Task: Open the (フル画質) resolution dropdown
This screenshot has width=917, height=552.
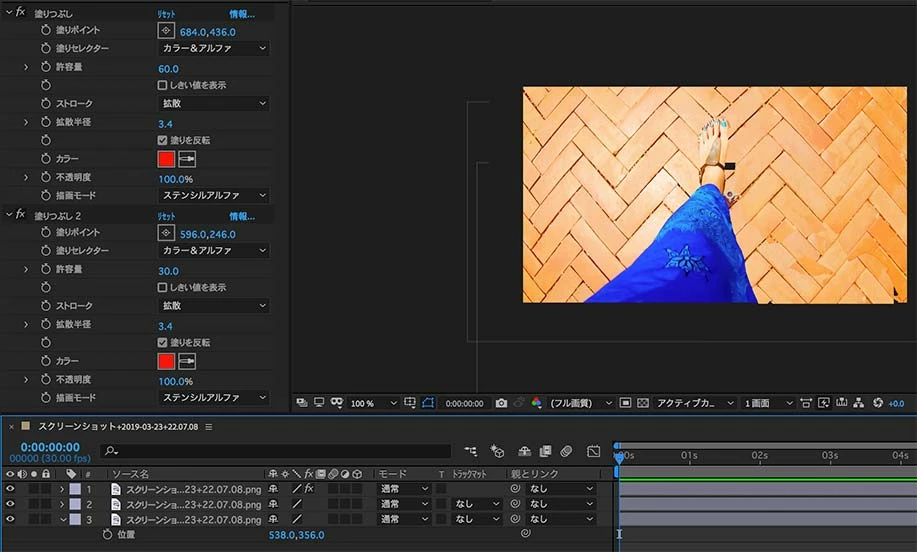Action: (x=581, y=403)
